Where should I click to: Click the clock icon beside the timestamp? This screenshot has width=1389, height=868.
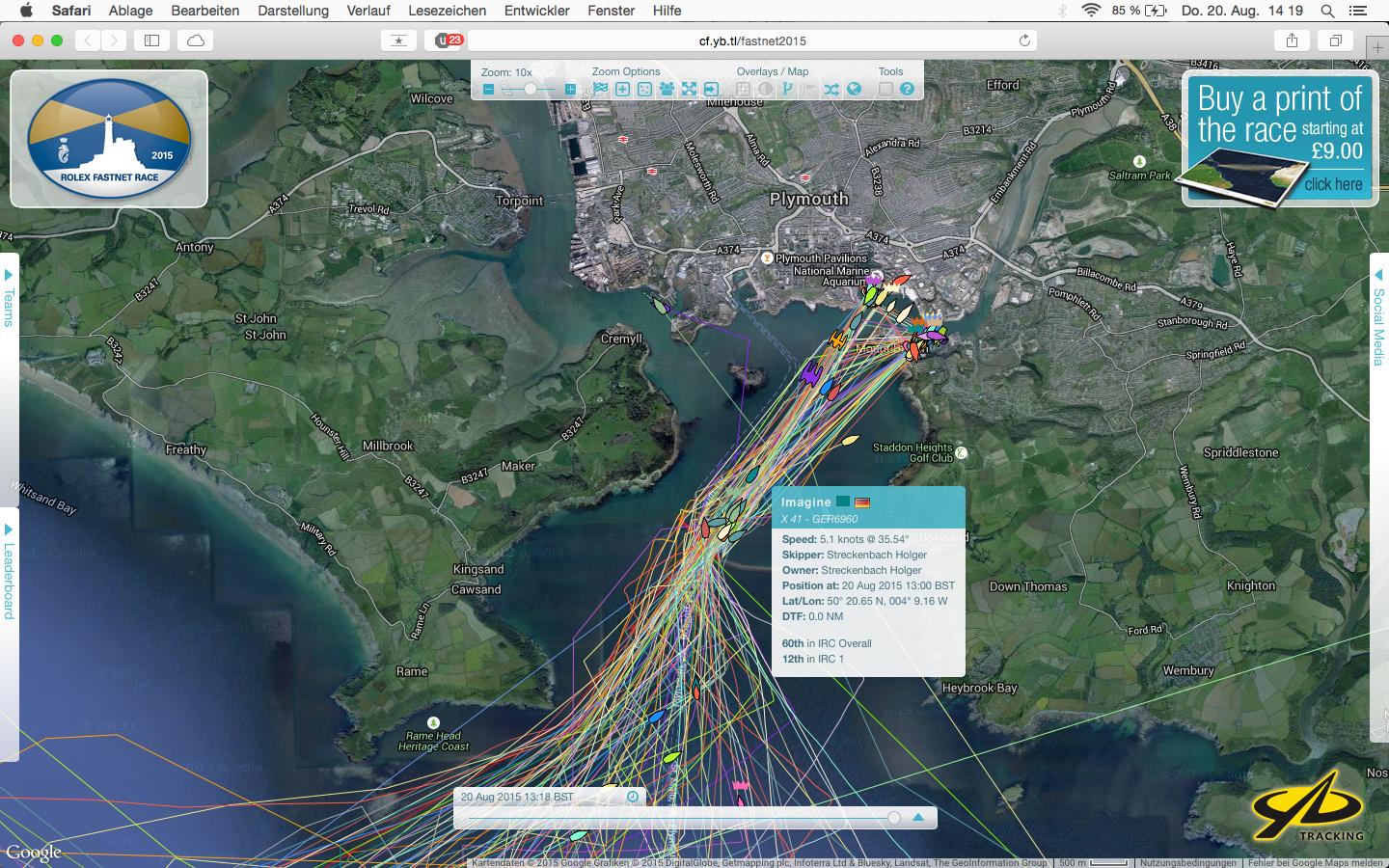coord(633,797)
